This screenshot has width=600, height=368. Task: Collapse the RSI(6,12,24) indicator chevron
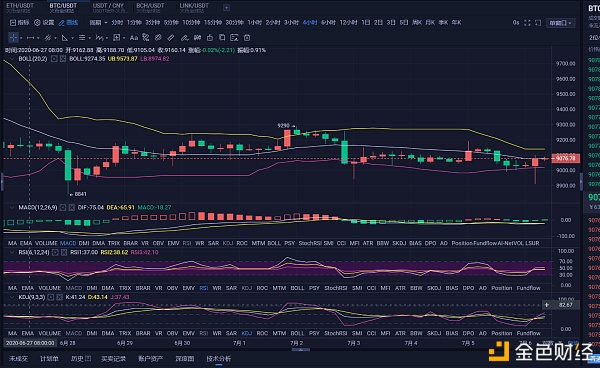click(x=12, y=252)
